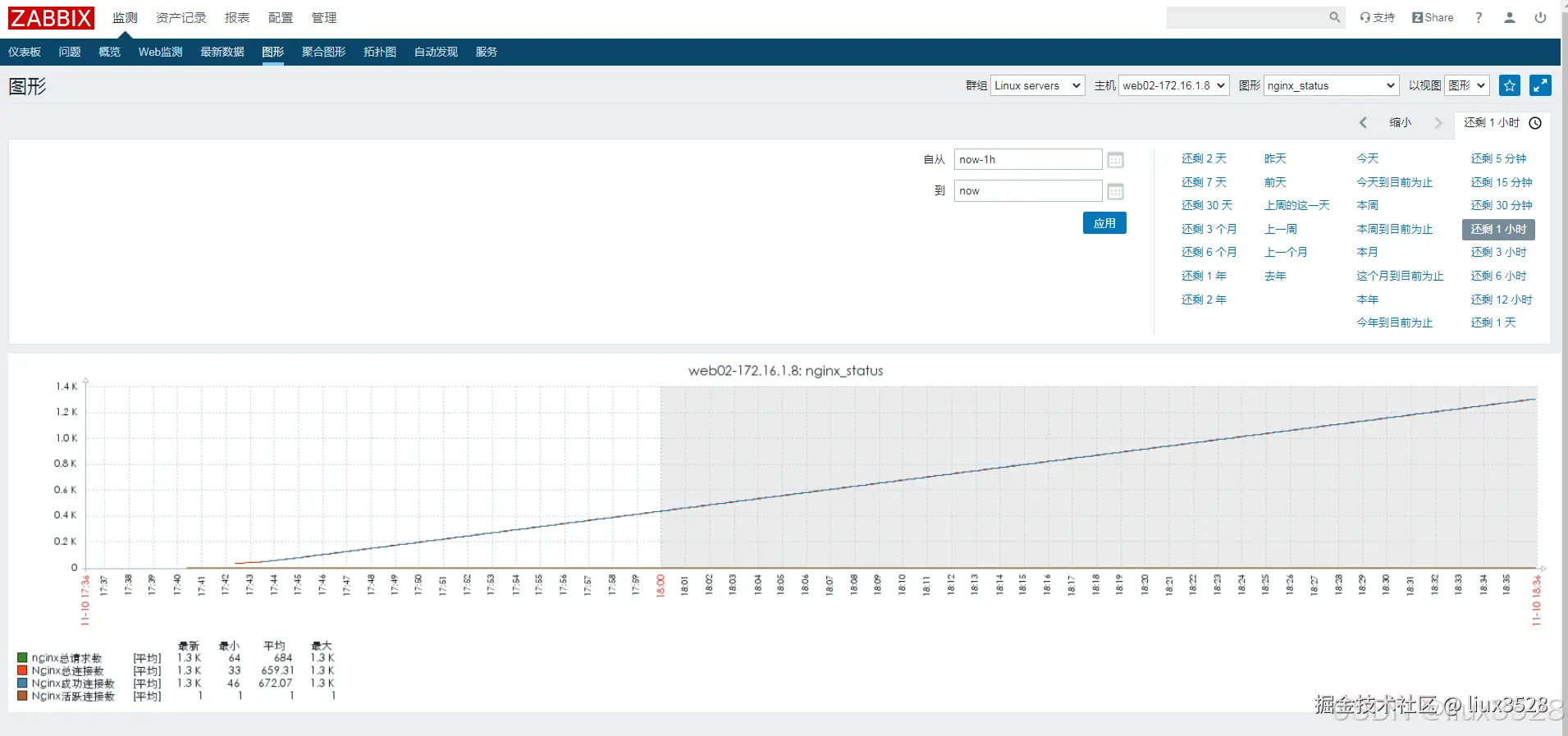Click the From field containing now-1h
Viewport: 1568px width, 736px height.
pyautogui.click(x=1028, y=159)
